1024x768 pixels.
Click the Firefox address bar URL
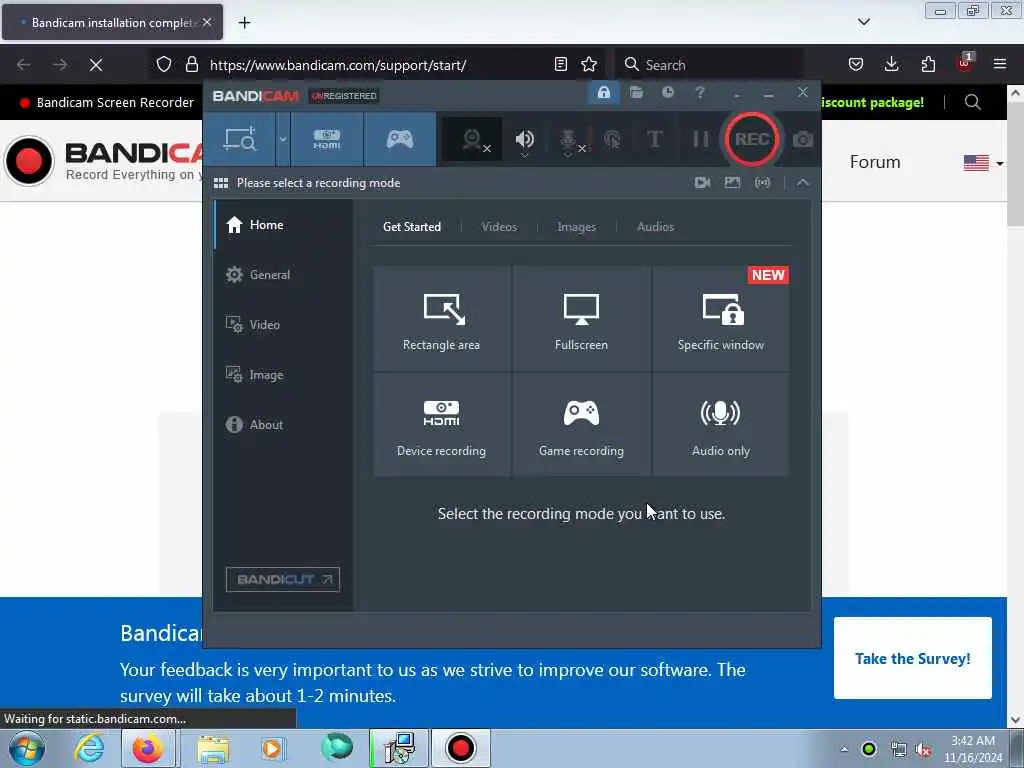pyautogui.click(x=338, y=65)
